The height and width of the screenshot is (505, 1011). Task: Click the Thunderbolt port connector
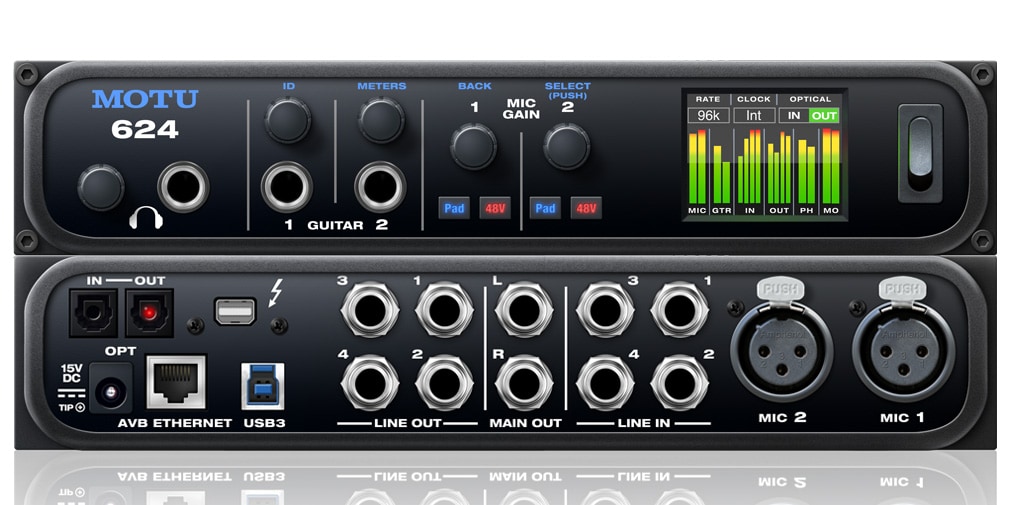[x=235, y=311]
